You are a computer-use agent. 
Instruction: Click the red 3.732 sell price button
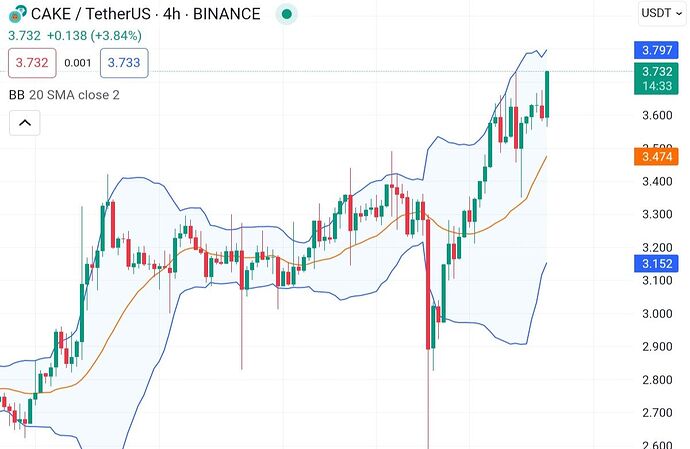click(x=29, y=63)
